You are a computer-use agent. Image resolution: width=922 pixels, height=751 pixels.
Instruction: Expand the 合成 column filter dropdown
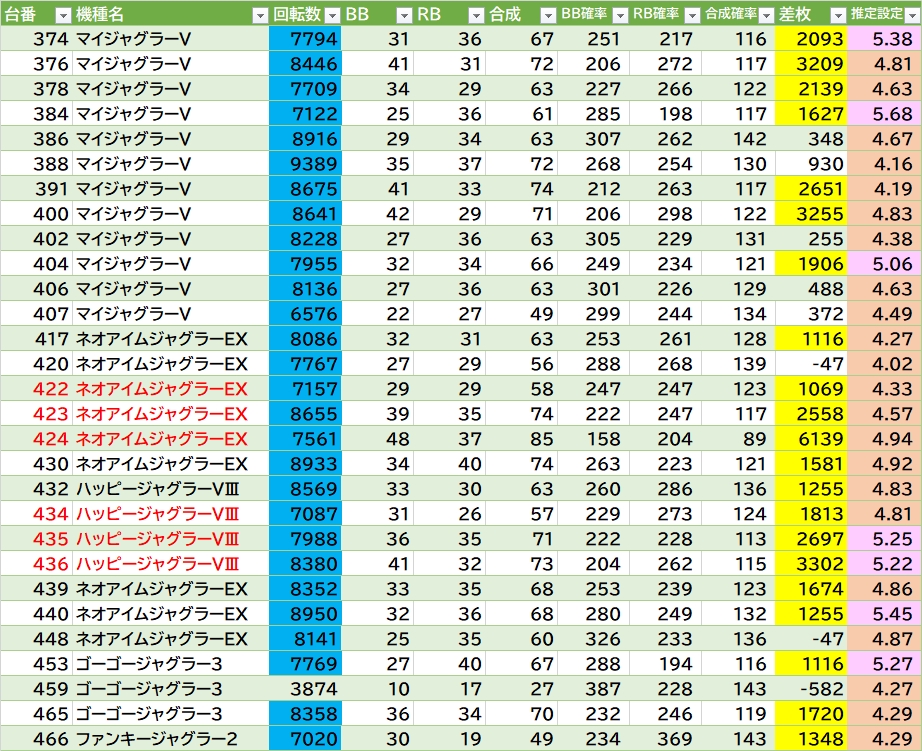tap(547, 14)
